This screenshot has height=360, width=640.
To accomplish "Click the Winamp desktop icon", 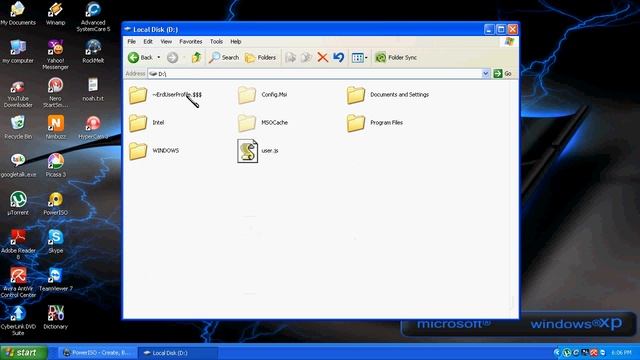I will [x=56, y=14].
